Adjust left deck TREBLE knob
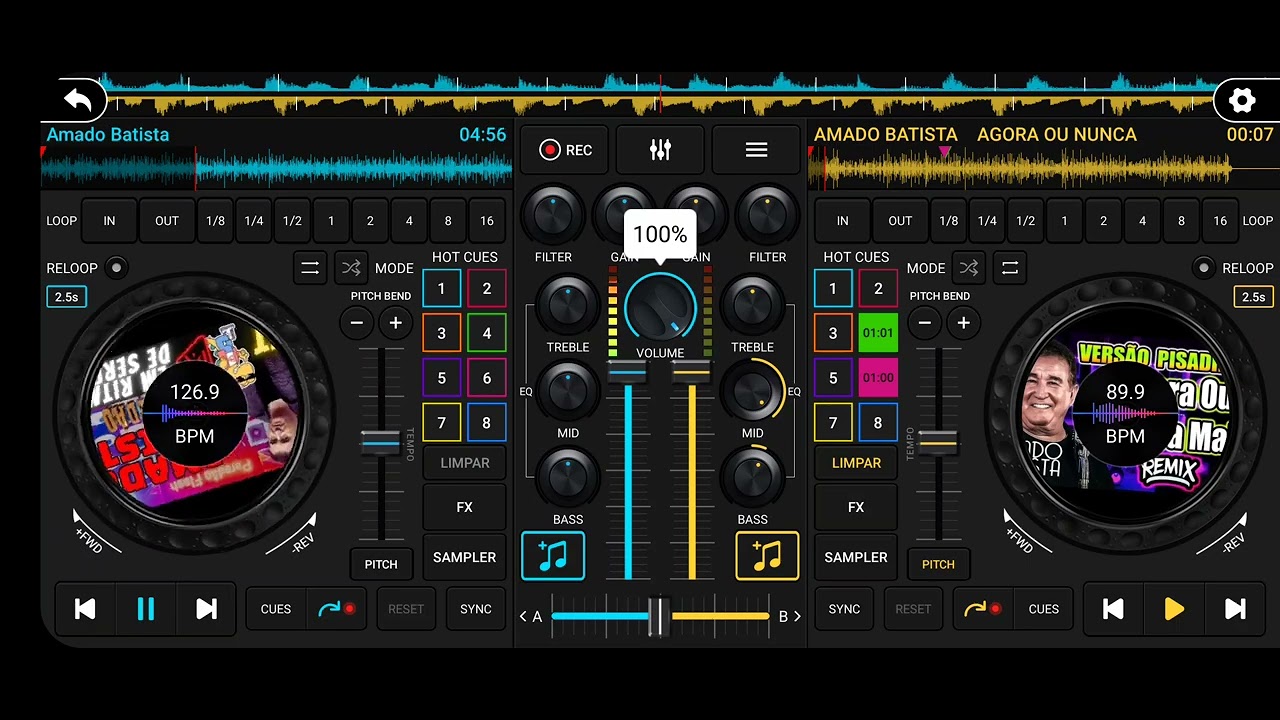 (x=568, y=306)
